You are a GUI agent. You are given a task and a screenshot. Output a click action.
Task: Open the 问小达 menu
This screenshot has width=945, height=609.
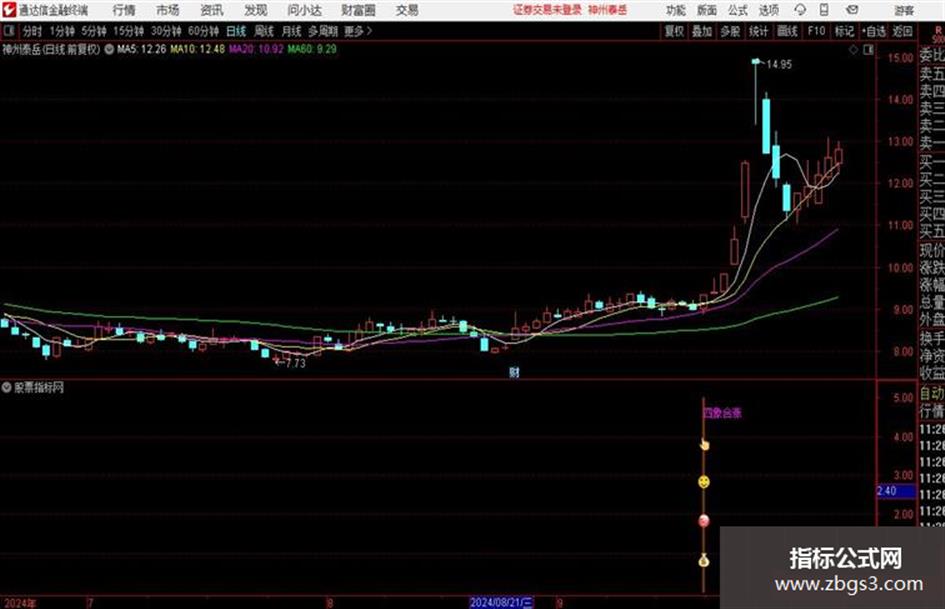coord(304,10)
